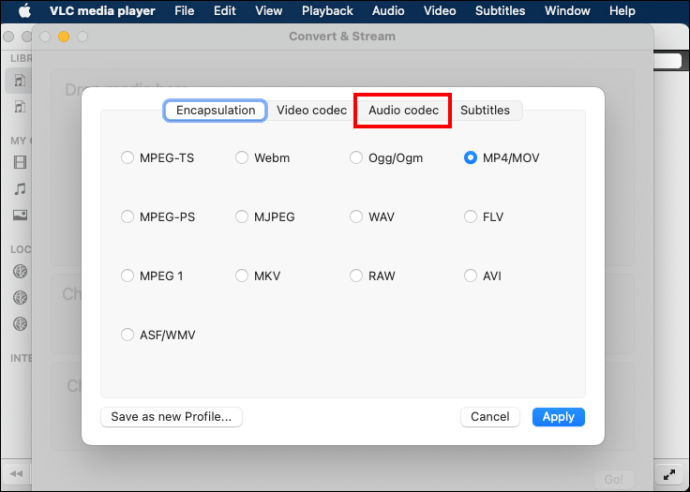
Task: Click the highlighted top library playlist icon
Action: click(20, 80)
